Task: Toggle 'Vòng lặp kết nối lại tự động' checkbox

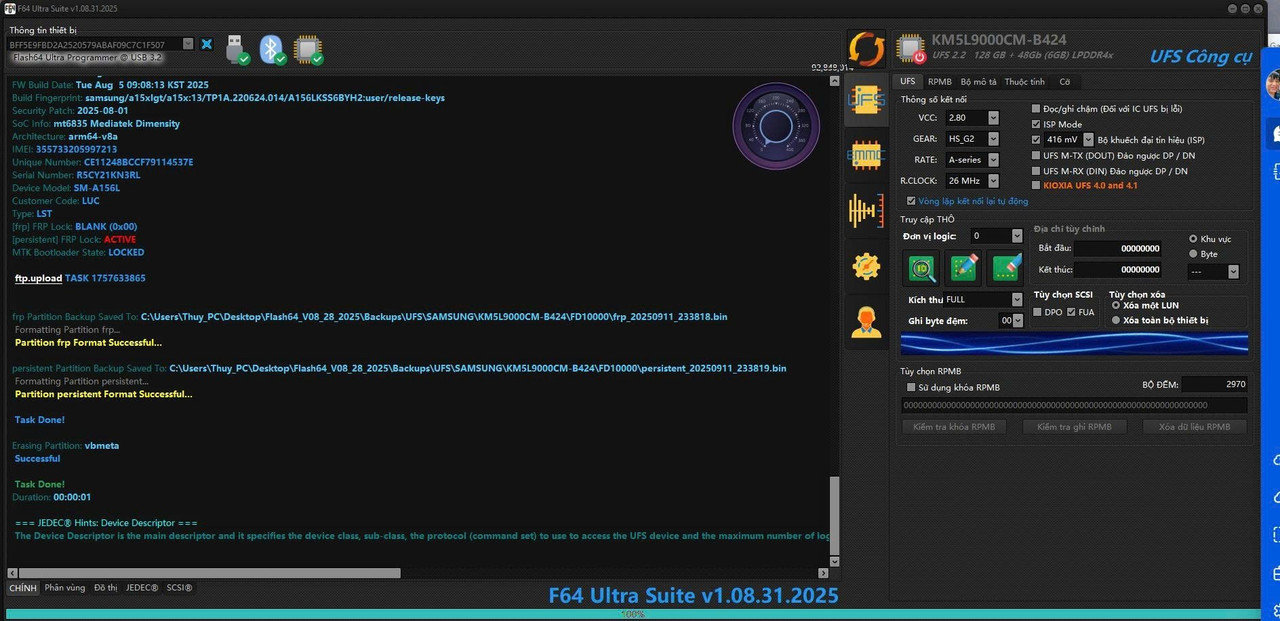Action: [x=910, y=201]
